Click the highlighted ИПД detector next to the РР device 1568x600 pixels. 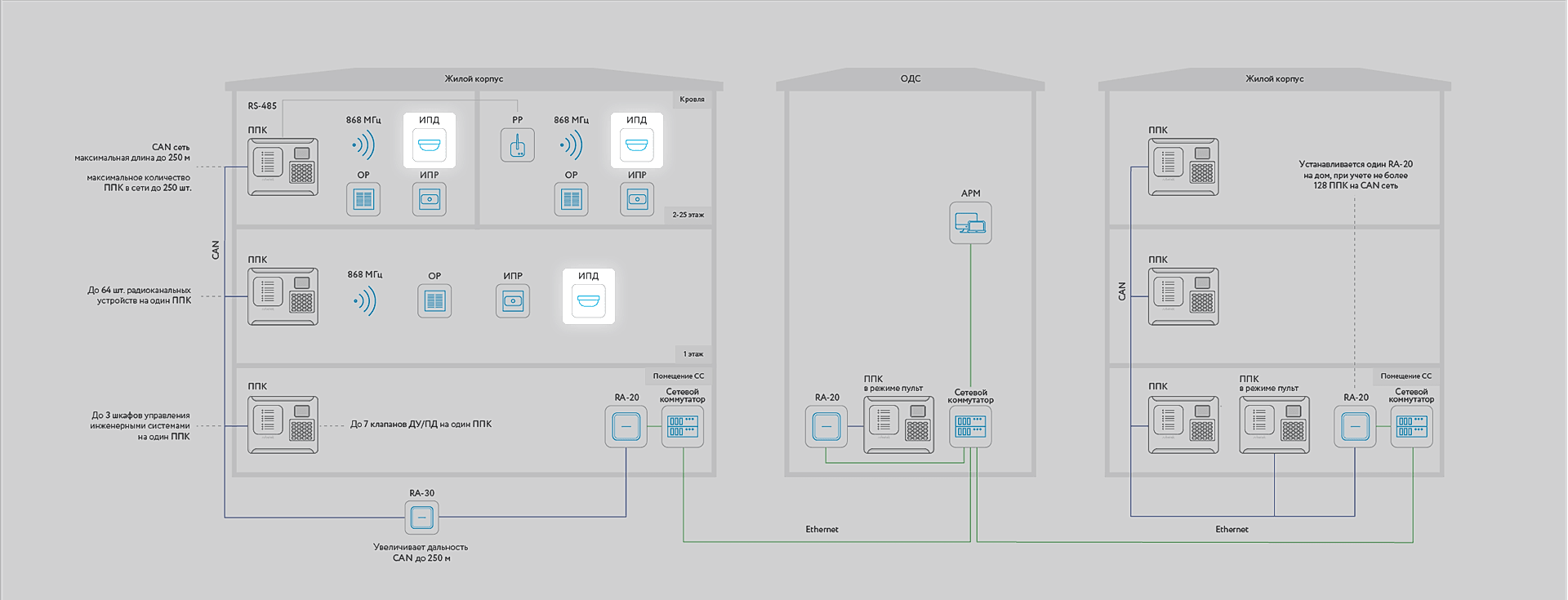point(636,145)
